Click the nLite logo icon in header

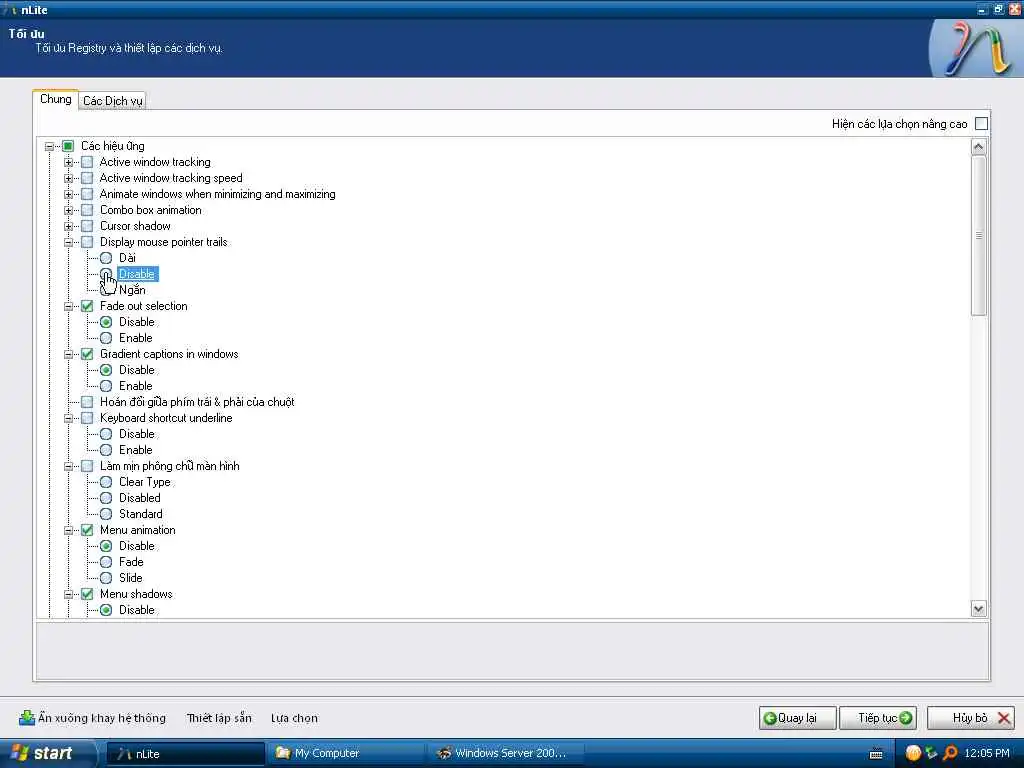[976, 48]
